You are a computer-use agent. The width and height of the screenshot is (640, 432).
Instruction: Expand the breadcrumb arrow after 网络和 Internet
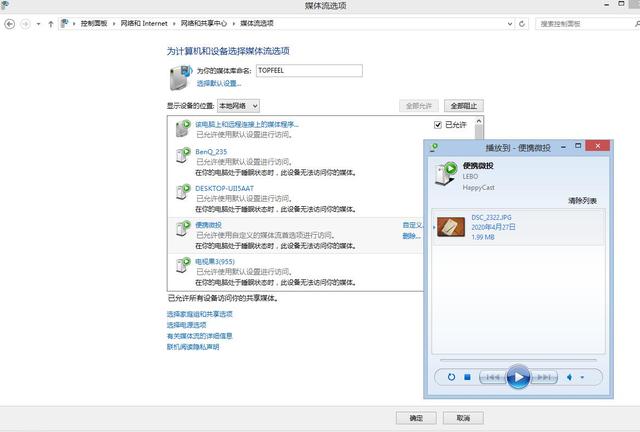pyautogui.click(x=174, y=24)
